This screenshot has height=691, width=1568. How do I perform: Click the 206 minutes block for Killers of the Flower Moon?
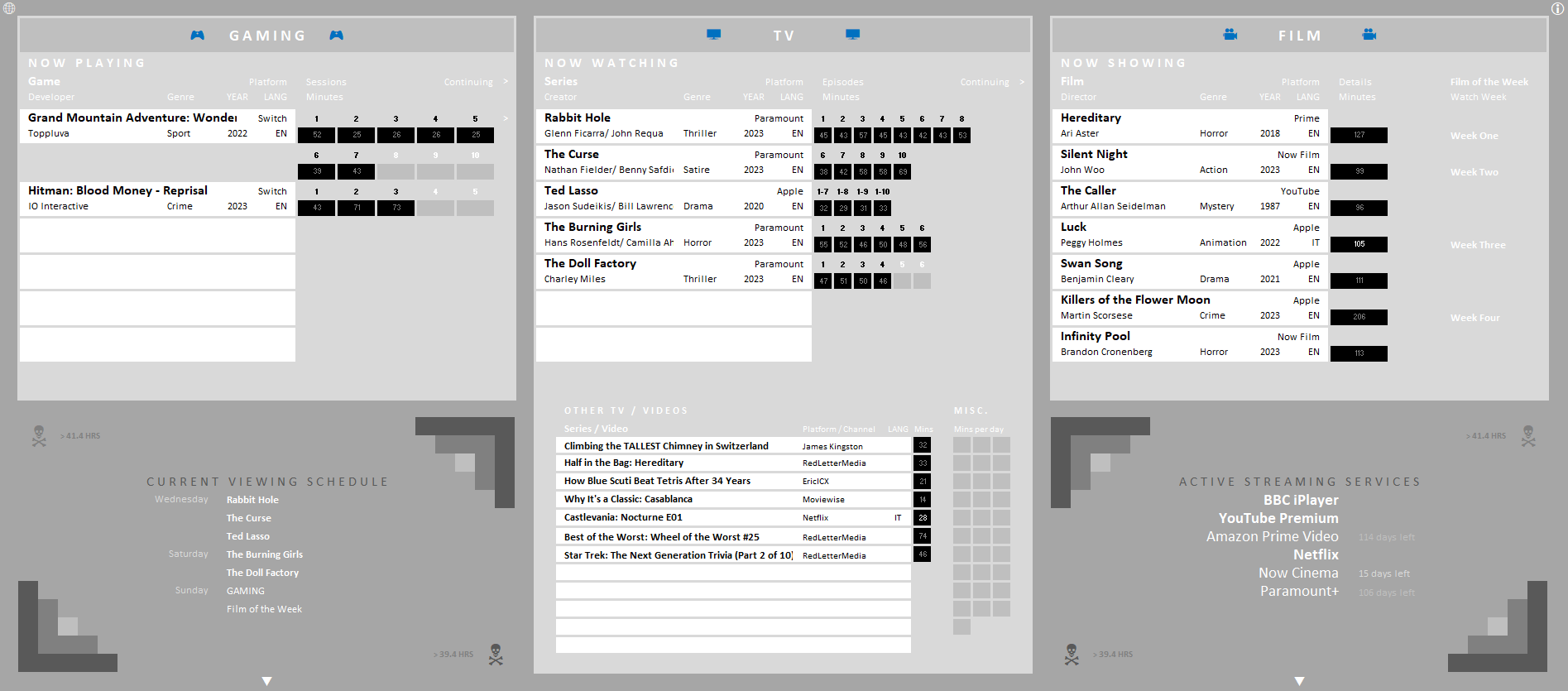tap(1359, 317)
